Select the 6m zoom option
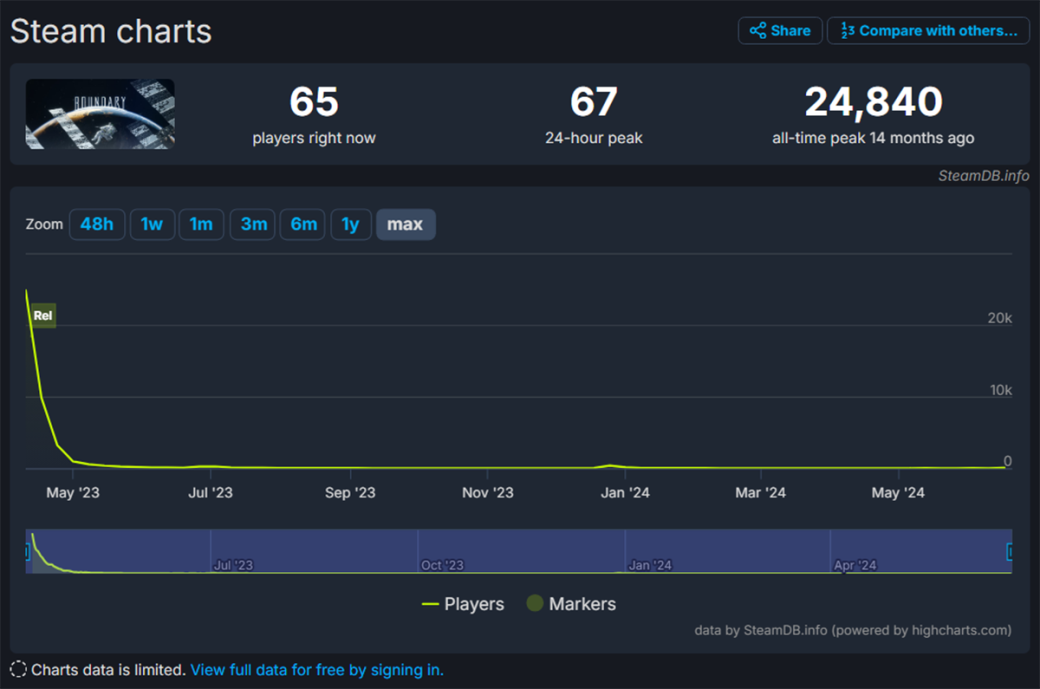Image resolution: width=1040 pixels, height=689 pixels. point(303,224)
